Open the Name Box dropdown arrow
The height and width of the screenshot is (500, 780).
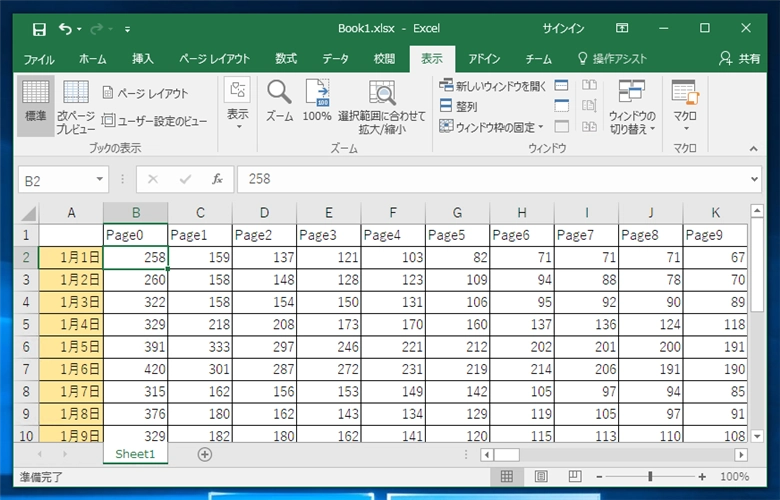pos(99,179)
